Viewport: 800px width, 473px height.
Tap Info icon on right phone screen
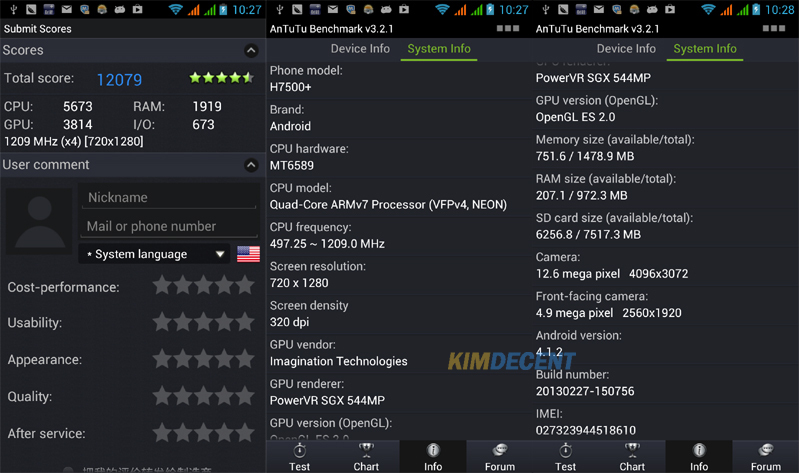coord(699,451)
